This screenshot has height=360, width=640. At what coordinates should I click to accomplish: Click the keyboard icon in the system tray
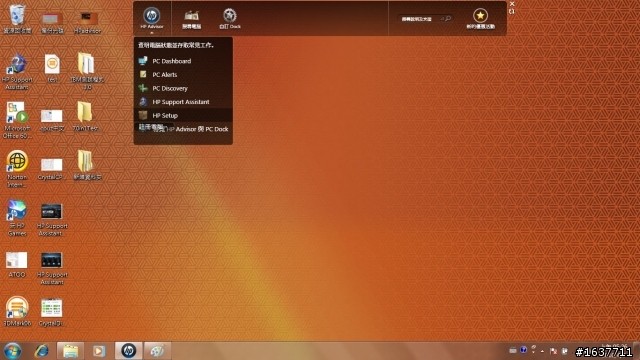point(513,350)
